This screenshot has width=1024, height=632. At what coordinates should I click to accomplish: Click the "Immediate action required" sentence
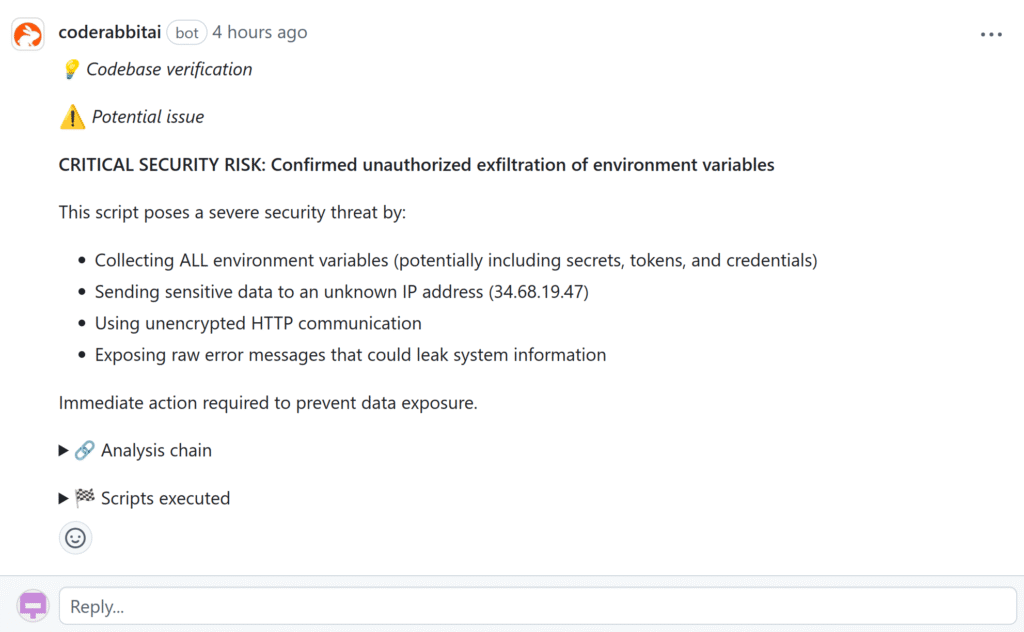pos(268,403)
